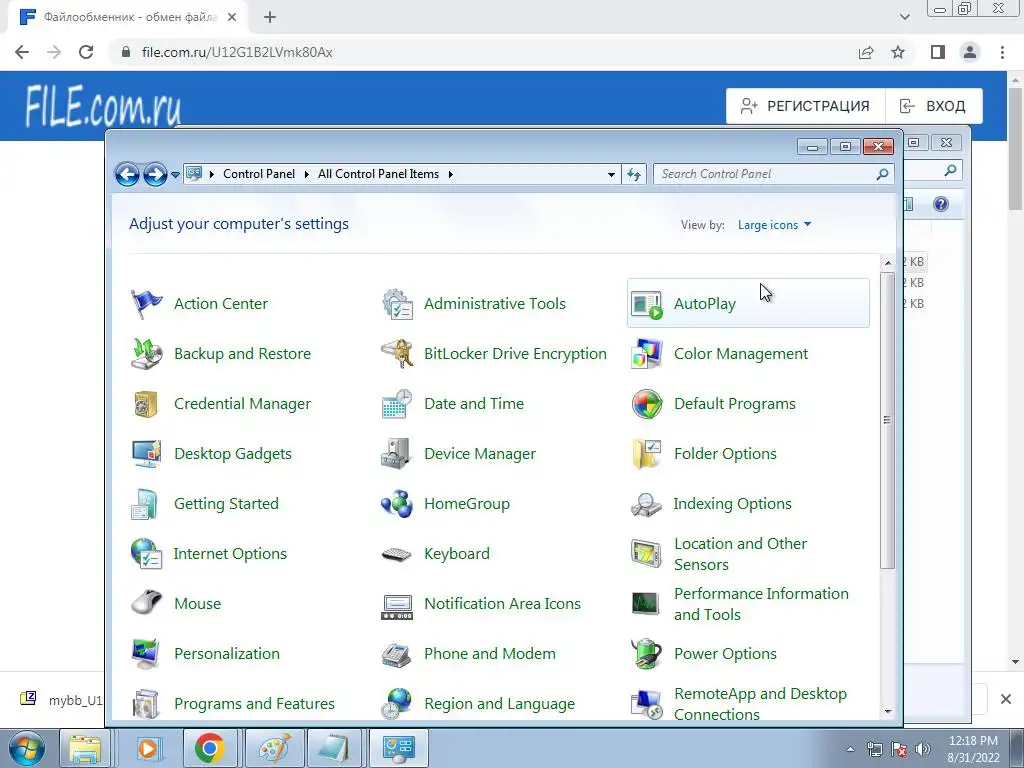Open Chrome profile avatar icon
This screenshot has height=768, width=1024.
[970, 52]
